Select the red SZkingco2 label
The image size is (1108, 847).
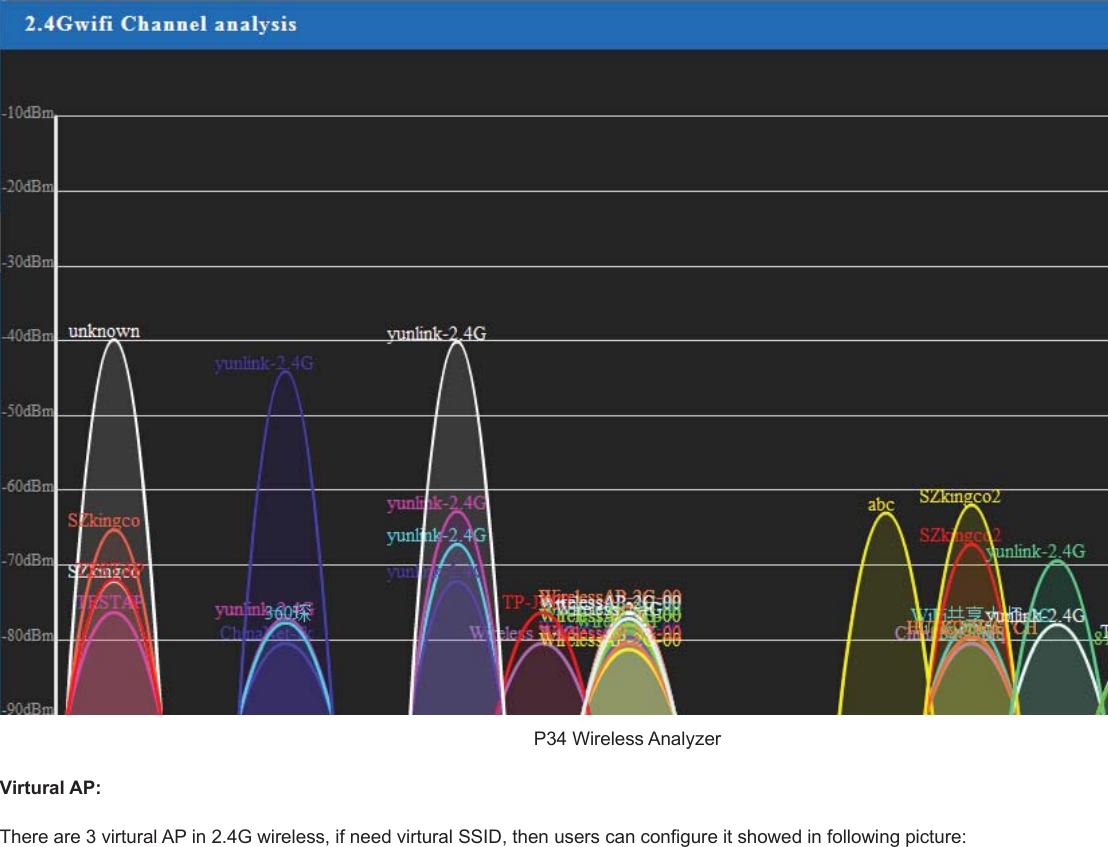(x=960, y=536)
